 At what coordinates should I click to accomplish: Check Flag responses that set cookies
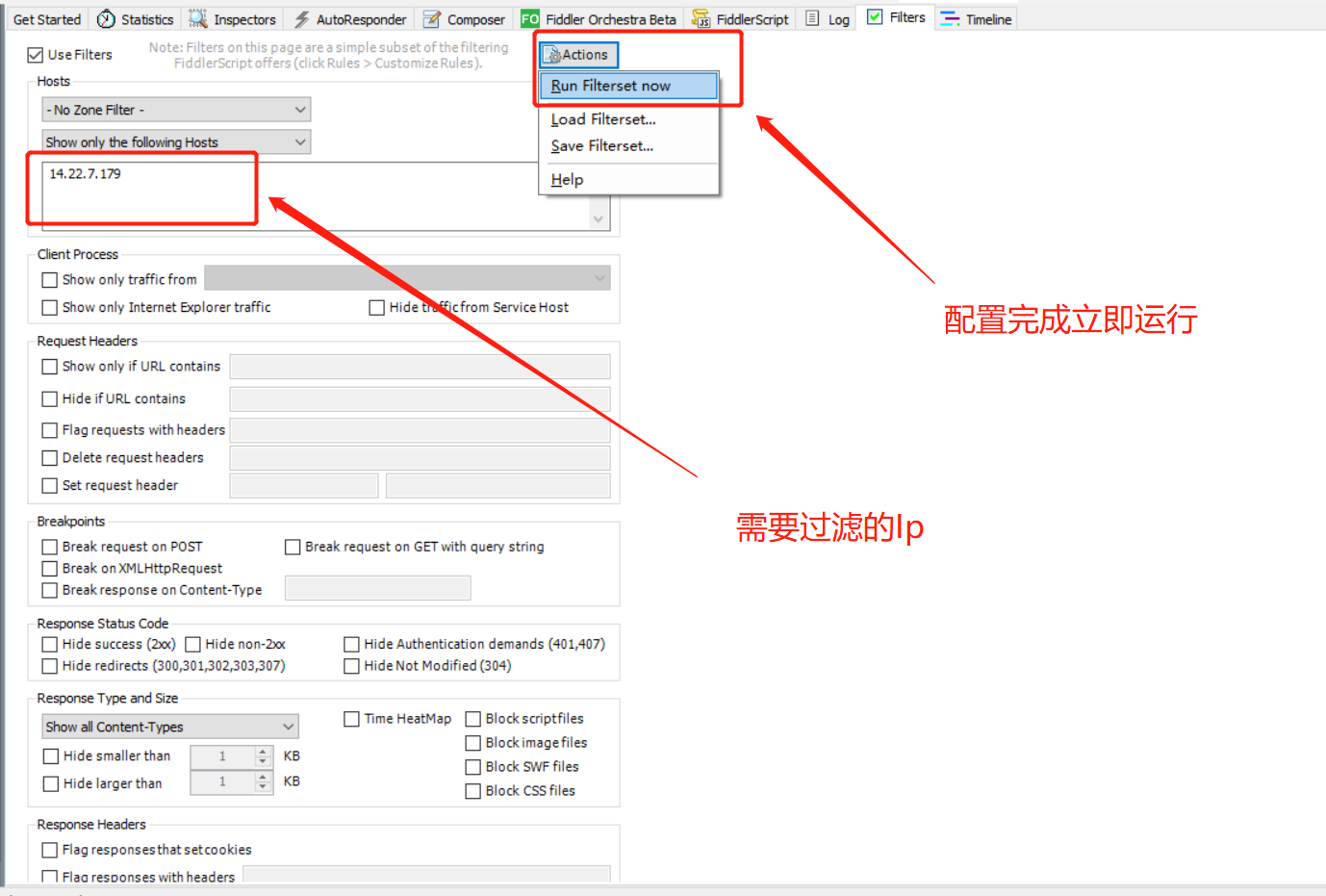pos(50,851)
